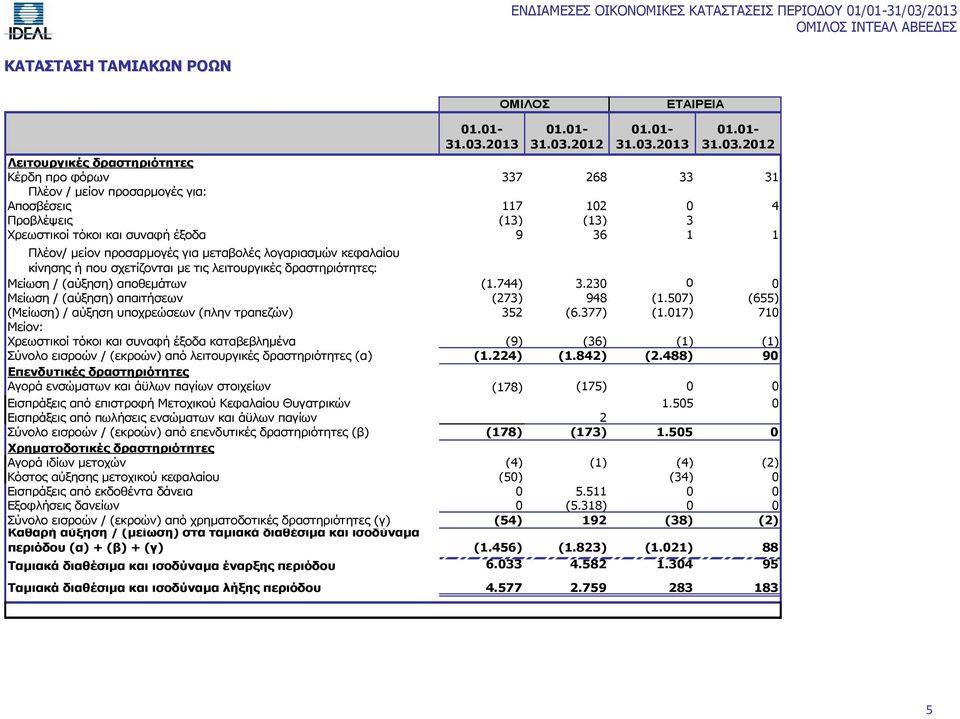Click row label (Μείωση) / αύξηση υποχρεώσεων (πλην τραπεζών)
Image resolution: width=960 pixels, height=719 pixels.
(150, 313)
